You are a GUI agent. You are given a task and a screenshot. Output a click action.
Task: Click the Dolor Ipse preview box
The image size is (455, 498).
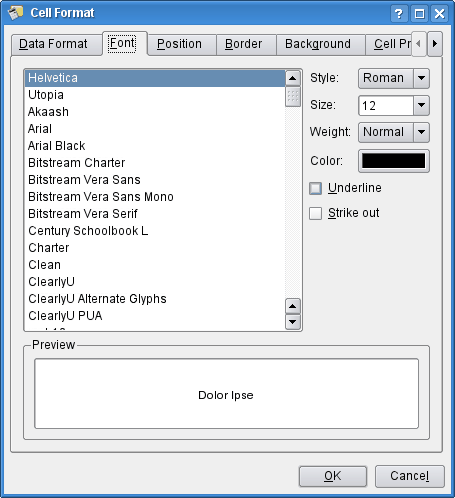click(x=226, y=394)
